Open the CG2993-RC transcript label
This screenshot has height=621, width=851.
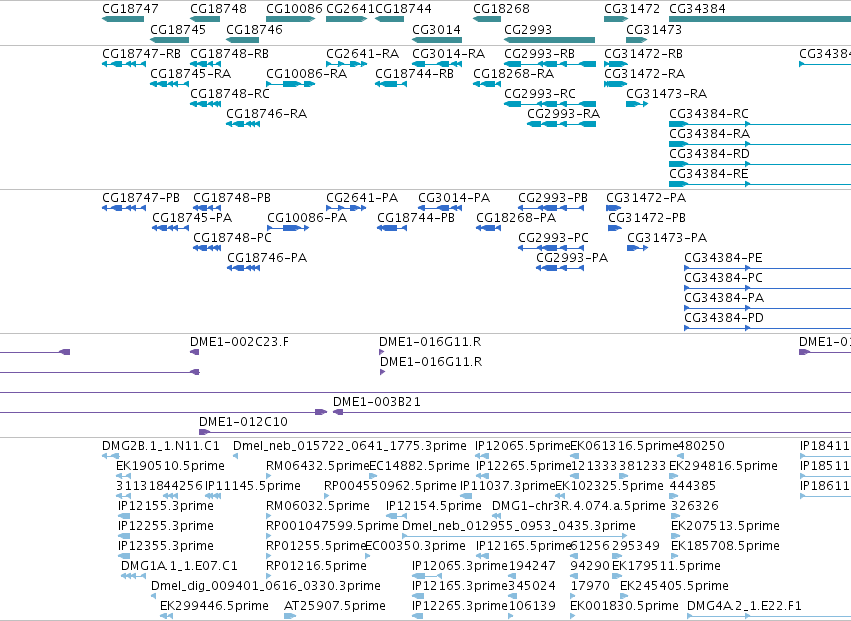pos(540,93)
